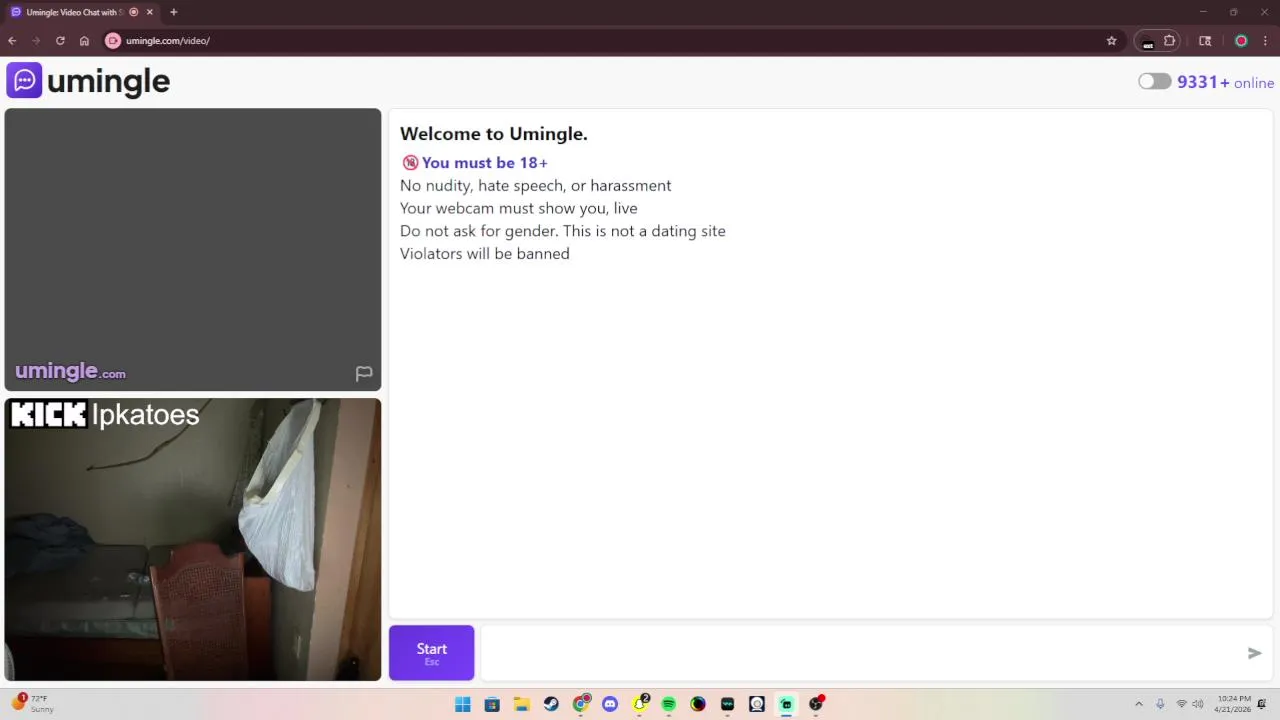Open volume control in system tray
The height and width of the screenshot is (720, 1280).
1198,704
